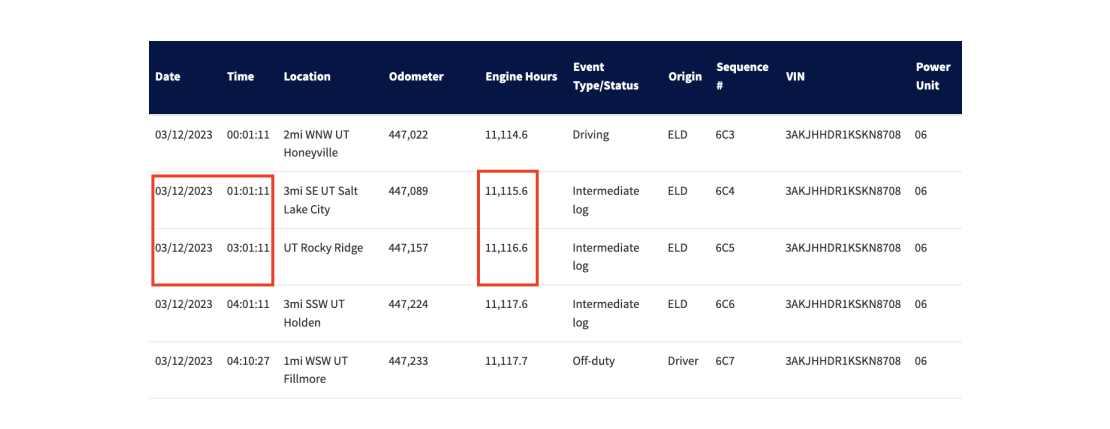Viewport: 1110px width, 429px height.
Task: Click the time 03:01:11 cell
Action: pos(248,248)
